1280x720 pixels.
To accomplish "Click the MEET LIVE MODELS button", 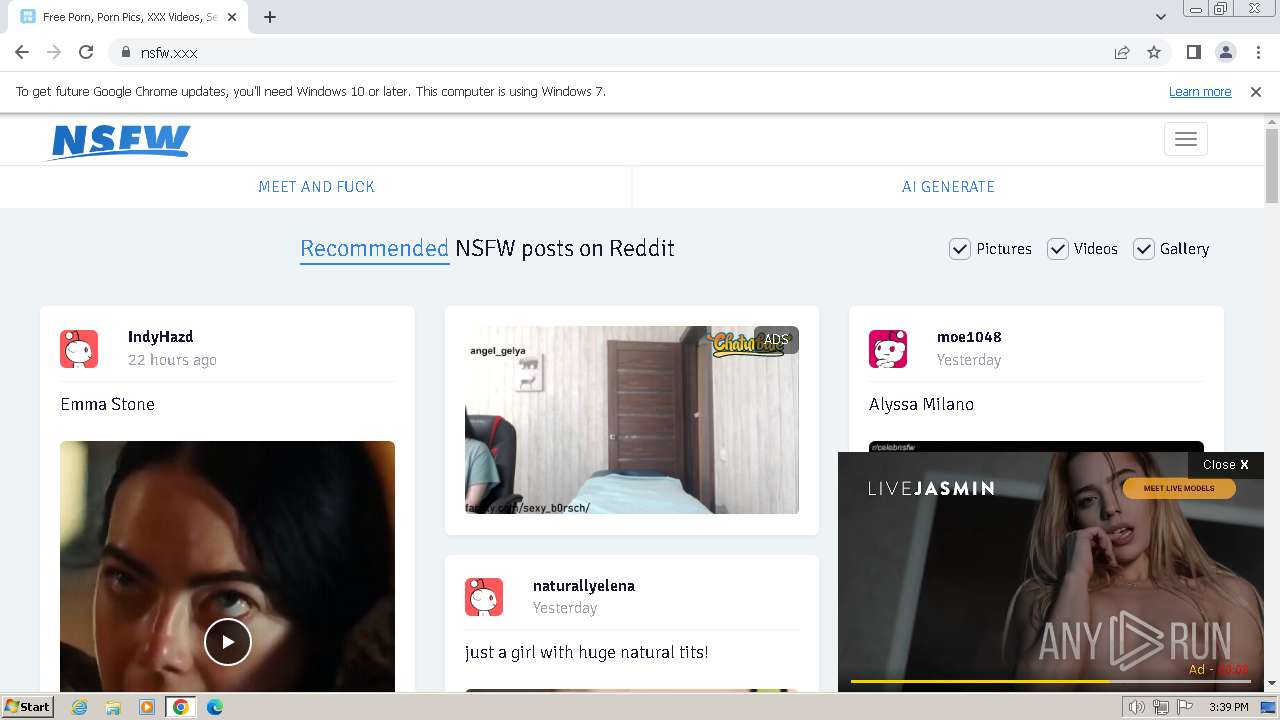I will pos(1179,488).
